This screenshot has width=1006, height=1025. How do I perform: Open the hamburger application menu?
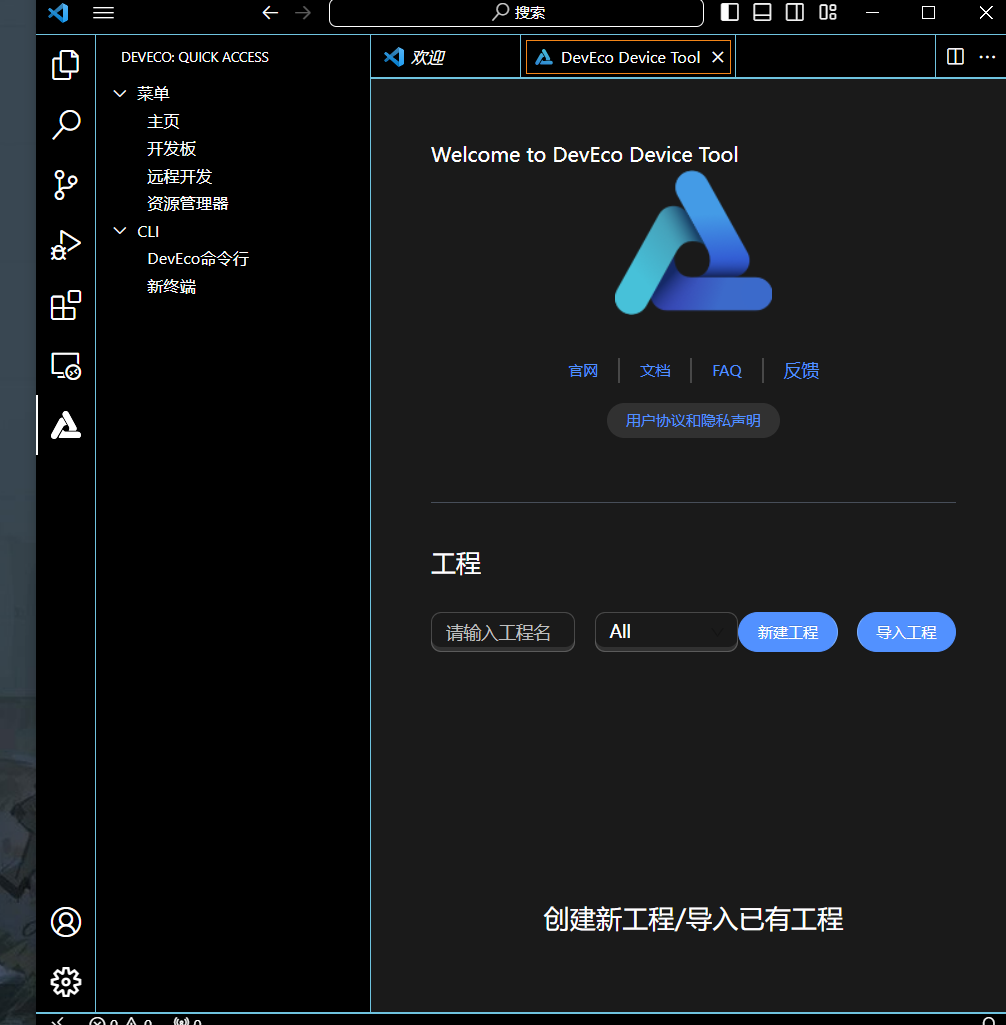point(103,13)
